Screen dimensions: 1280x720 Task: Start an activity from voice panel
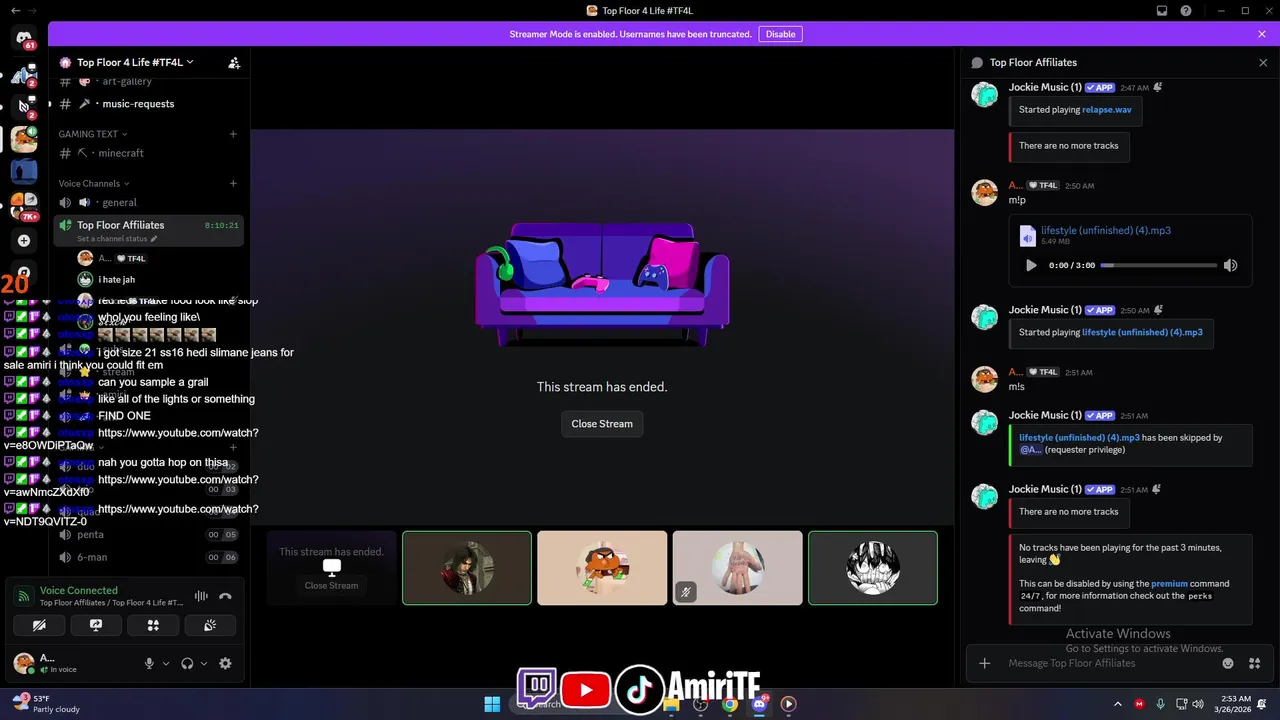coord(153,625)
